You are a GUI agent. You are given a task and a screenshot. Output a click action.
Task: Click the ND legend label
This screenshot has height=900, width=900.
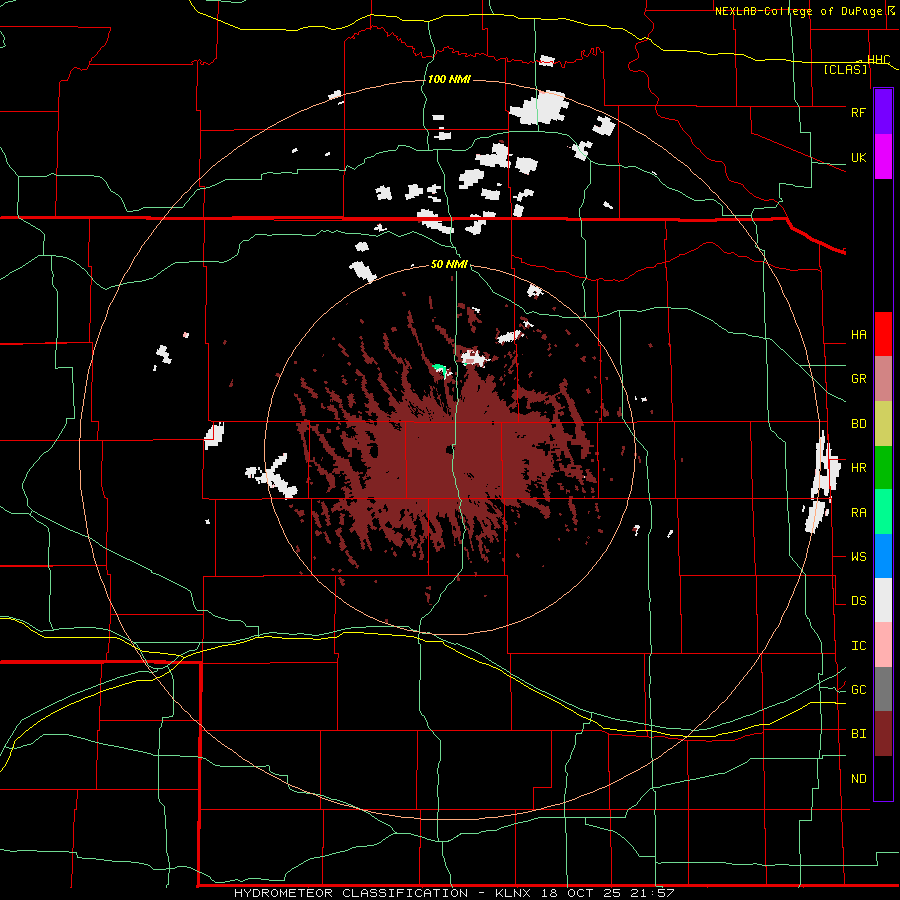858,779
